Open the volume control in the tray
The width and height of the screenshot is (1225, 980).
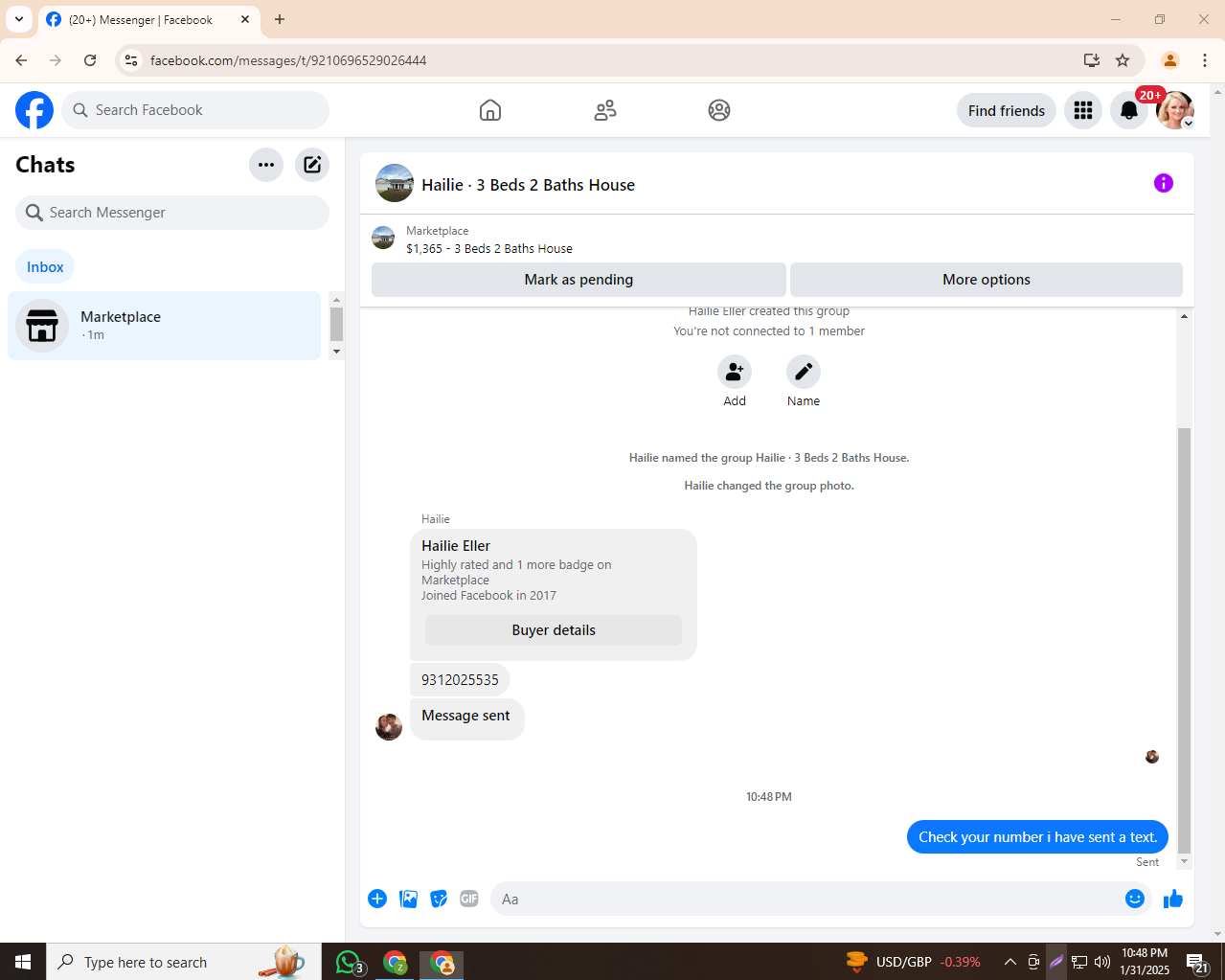pyautogui.click(x=1102, y=962)
